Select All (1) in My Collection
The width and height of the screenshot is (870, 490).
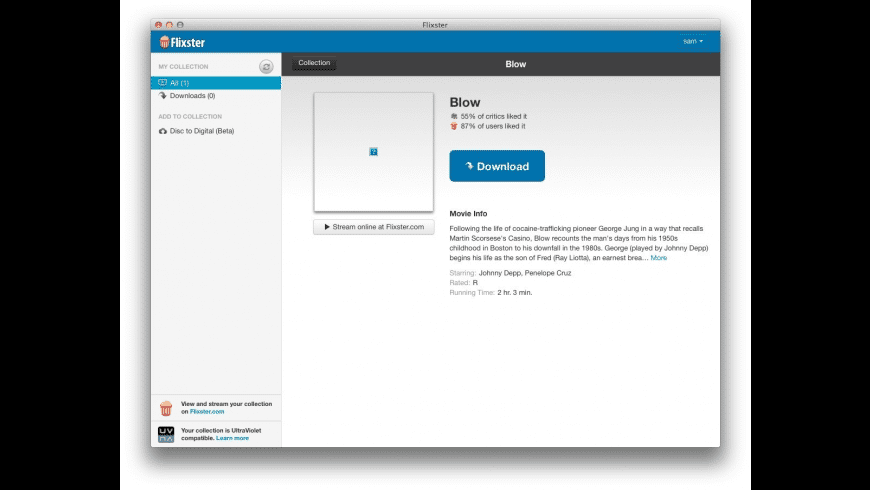(x=216, y=83)
